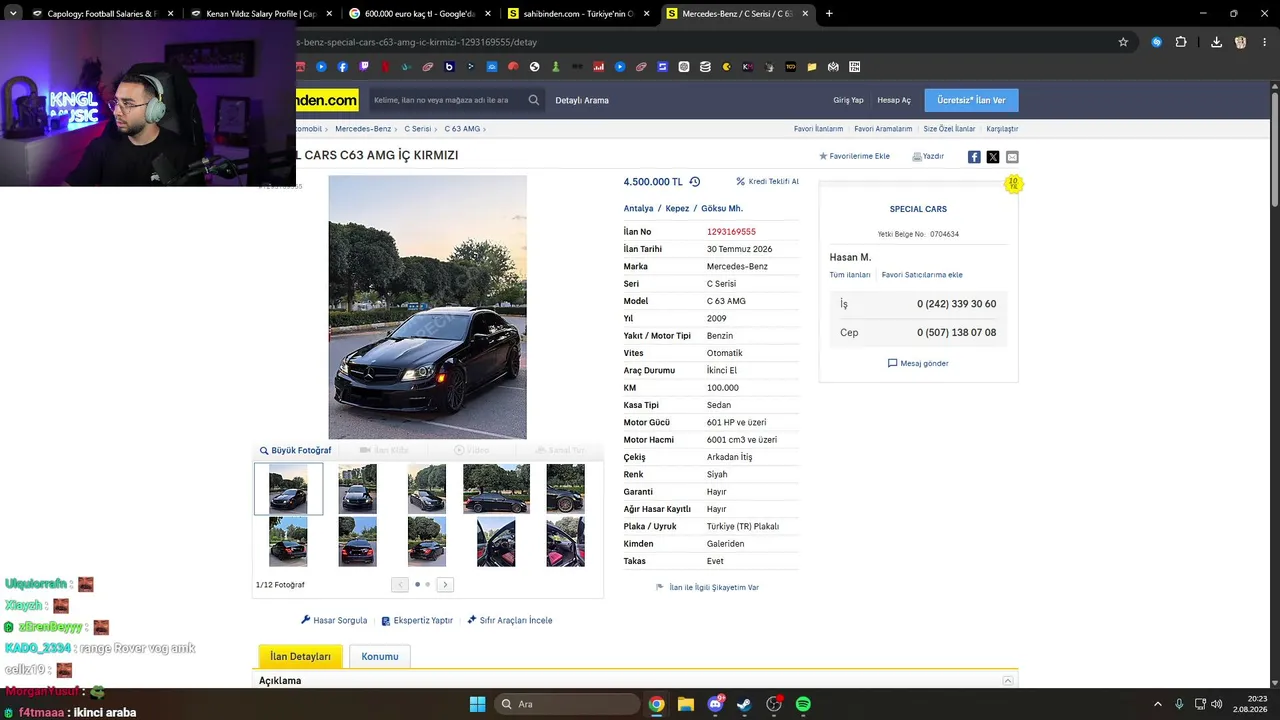Viewport: 1280px width, 720px height.
Task: Click the Windows taskbar search box Ara
Action: (x=567, y=704)
